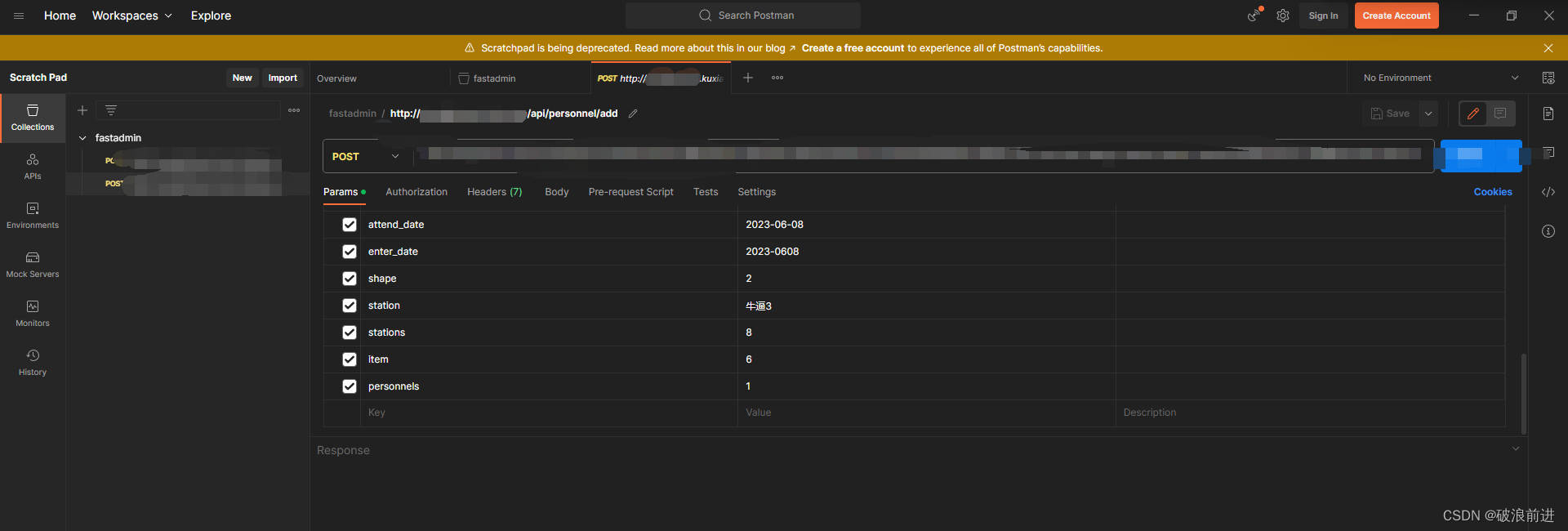Click the Create Account button
Image resolution: width=1568 pixels, height=531 pixels.
[1396, 16]
